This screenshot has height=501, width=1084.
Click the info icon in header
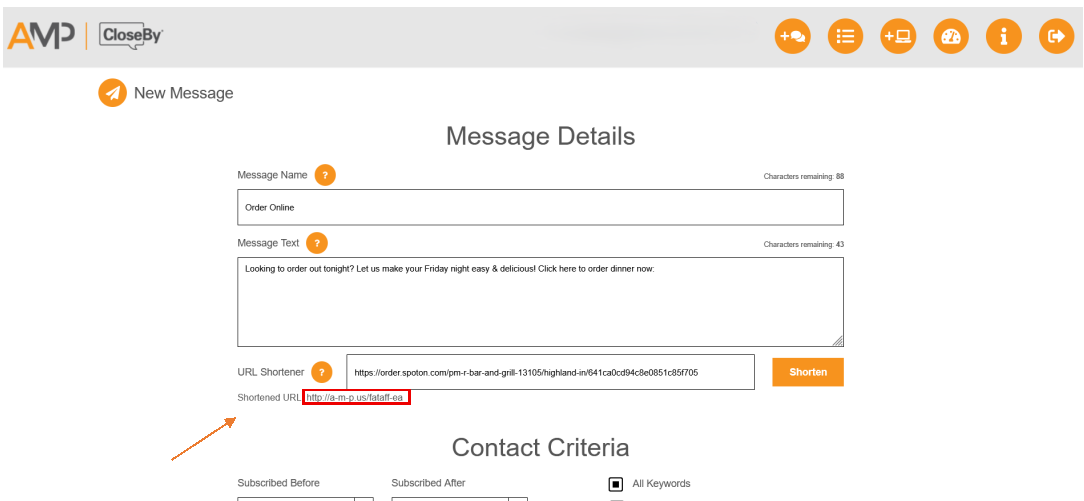[x=1003, y=37]
